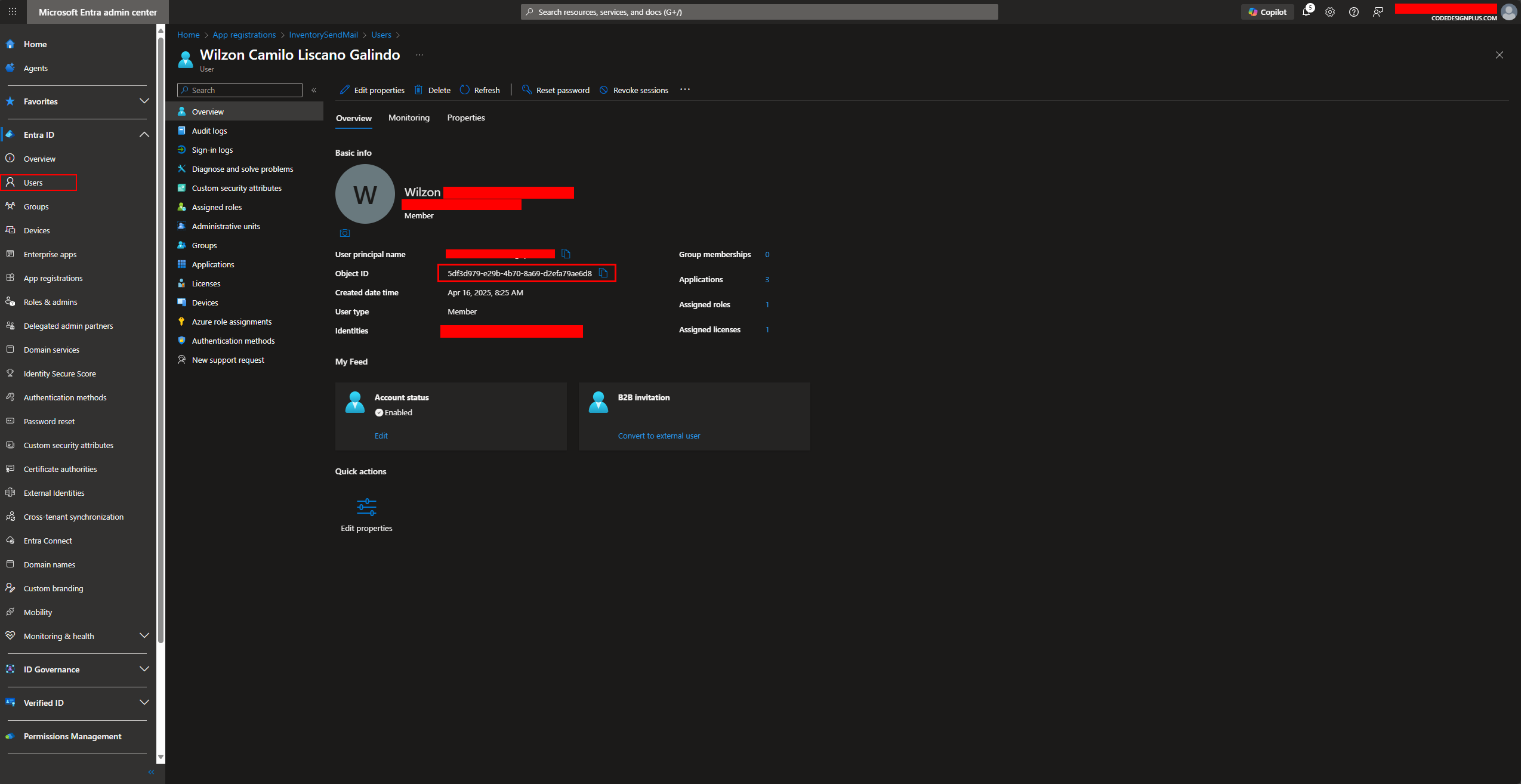Image resolution: width=1521 pixels, height=784 pixels.
Task: Change the profile photo camera icon
Action: [345, 233]
